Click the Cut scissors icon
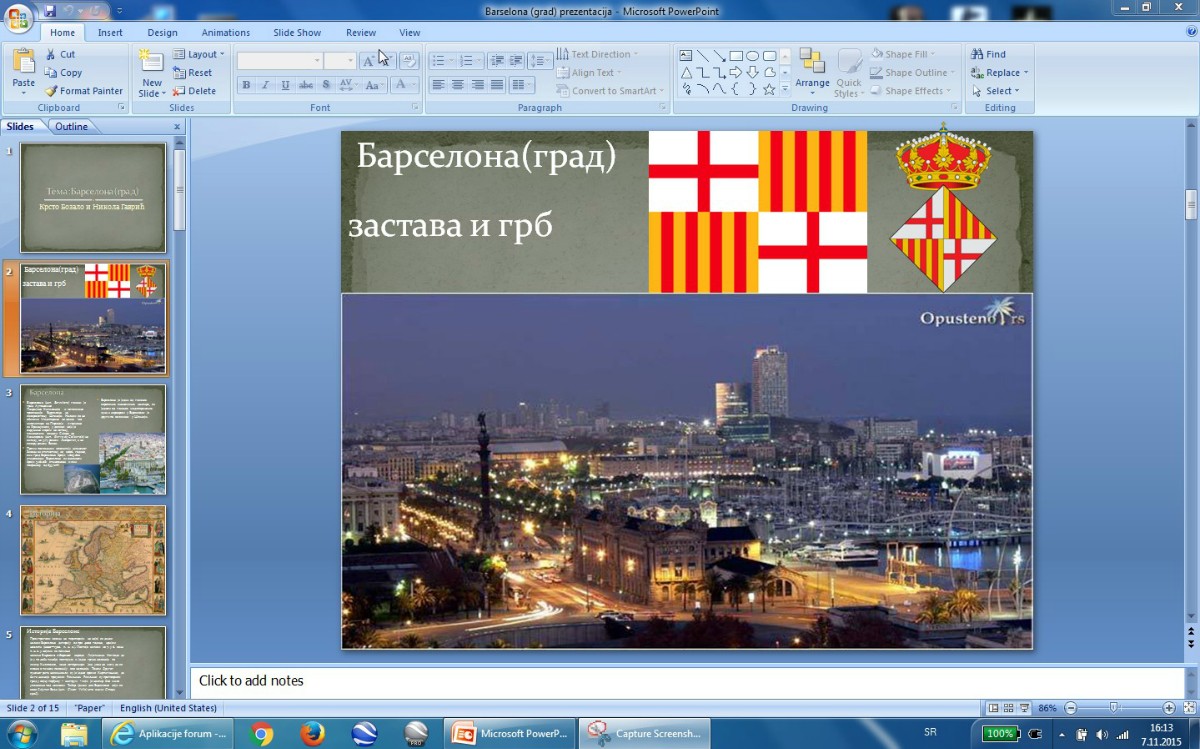The width and height of the screenshot is (1200, 749). click(x=52, y=55)
